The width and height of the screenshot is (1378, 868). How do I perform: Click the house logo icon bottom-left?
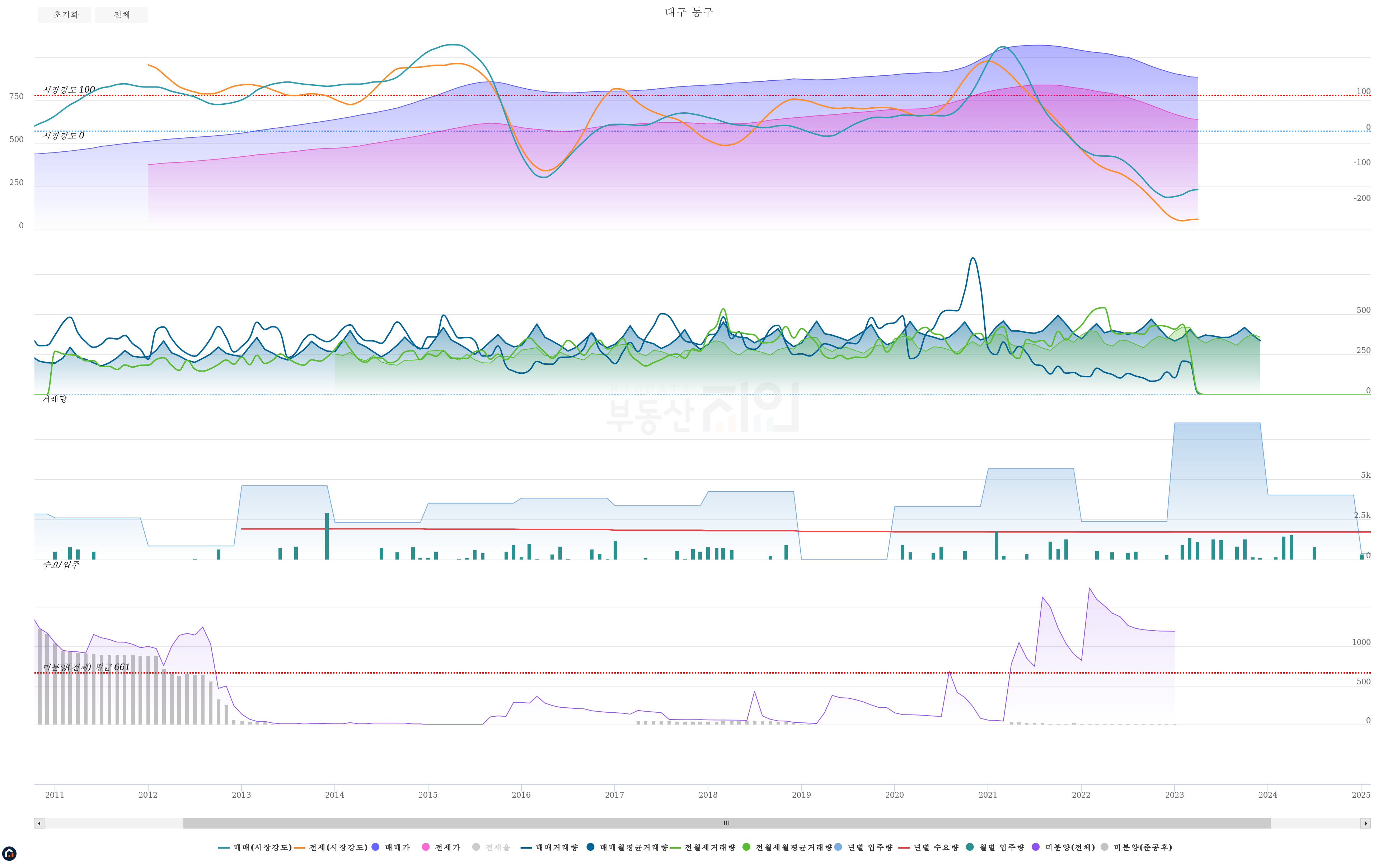pos(9,854)
